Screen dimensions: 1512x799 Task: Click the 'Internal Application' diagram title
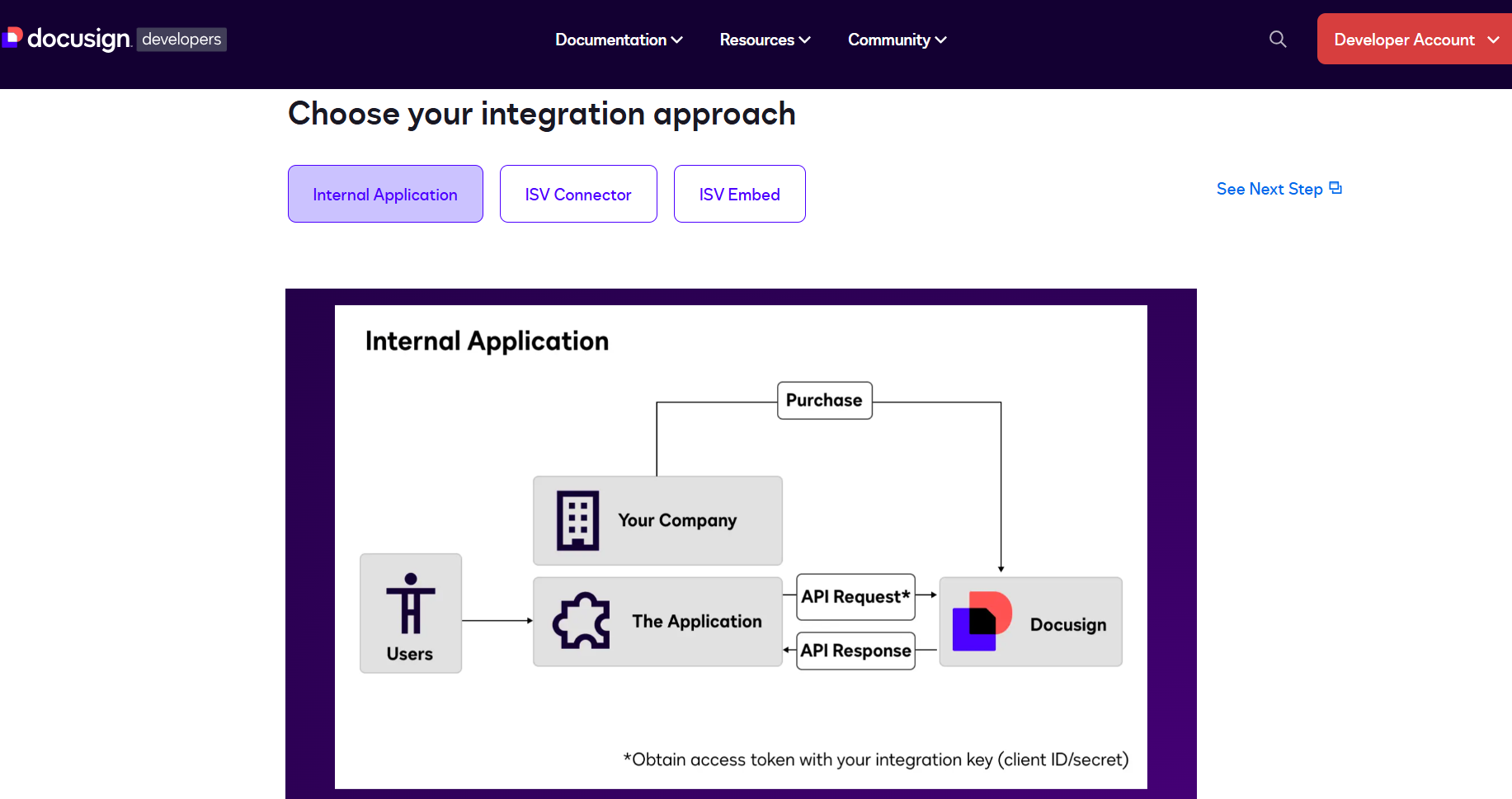click(487, 341)
